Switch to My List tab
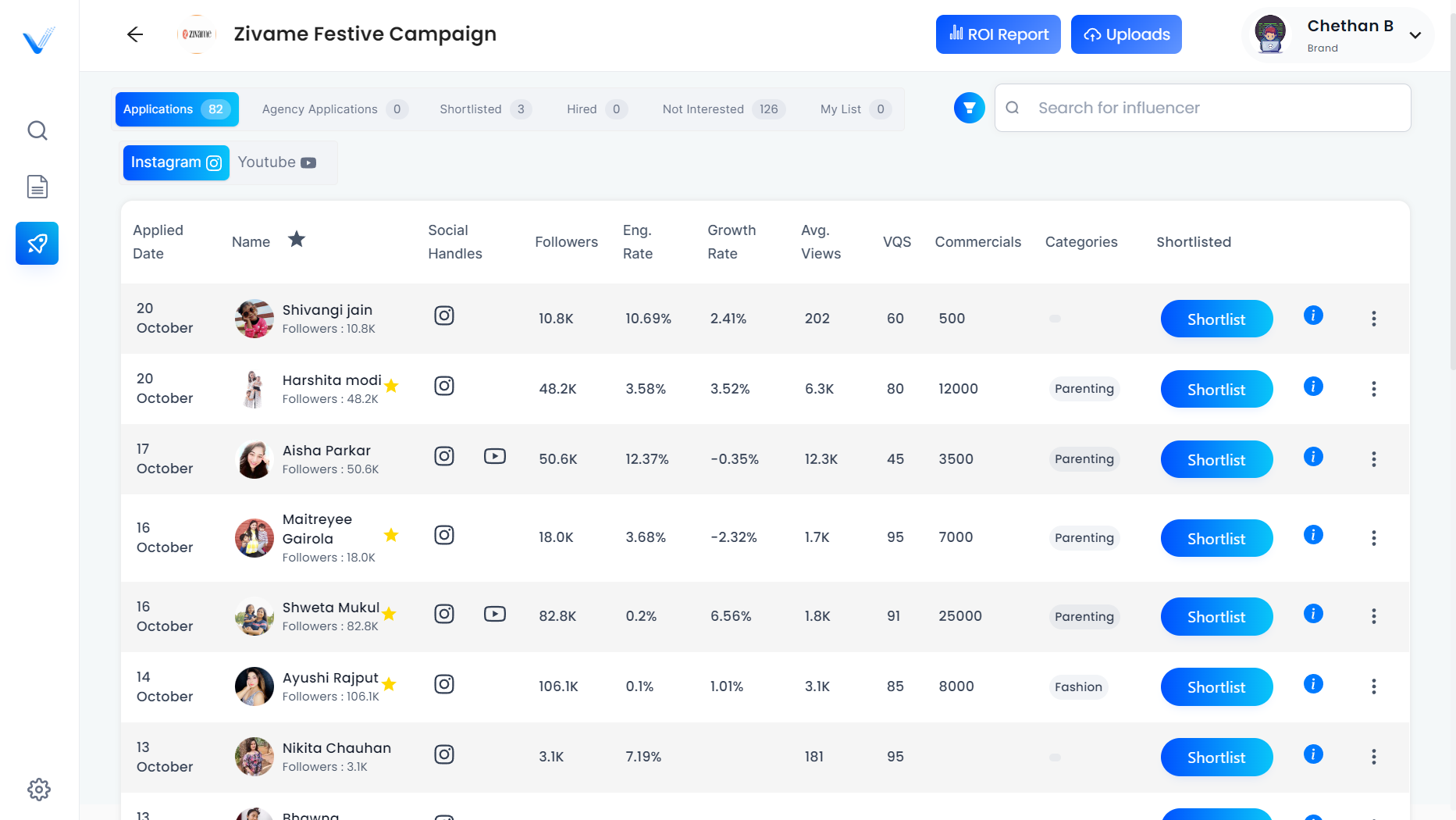 point(855,109)
